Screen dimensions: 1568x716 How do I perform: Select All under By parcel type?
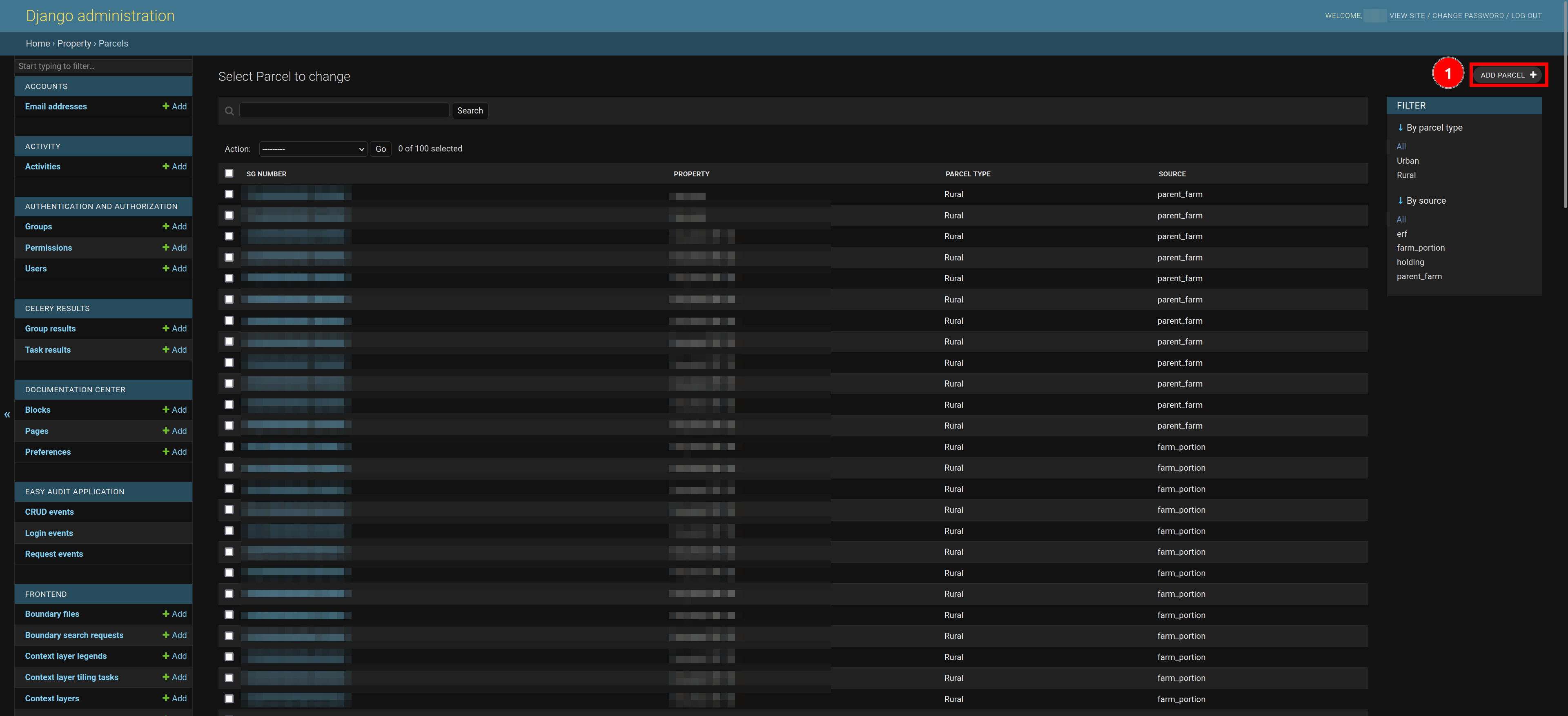[x=1401, y=147]
